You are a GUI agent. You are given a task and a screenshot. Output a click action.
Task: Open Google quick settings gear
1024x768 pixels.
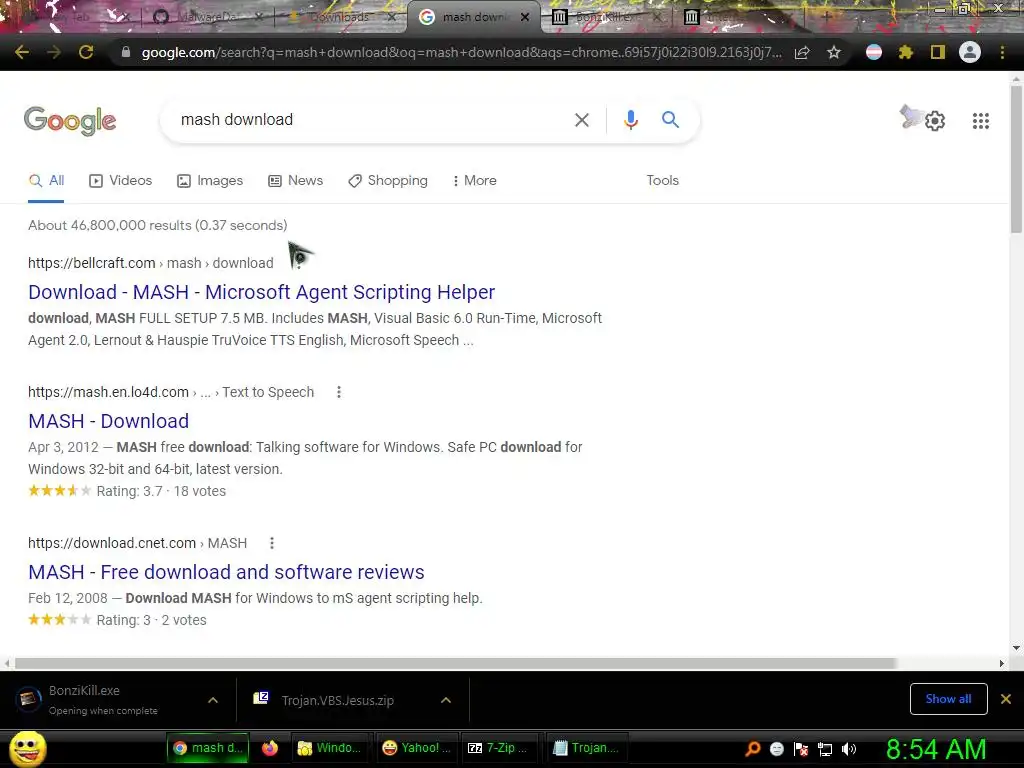coord(935,121)
